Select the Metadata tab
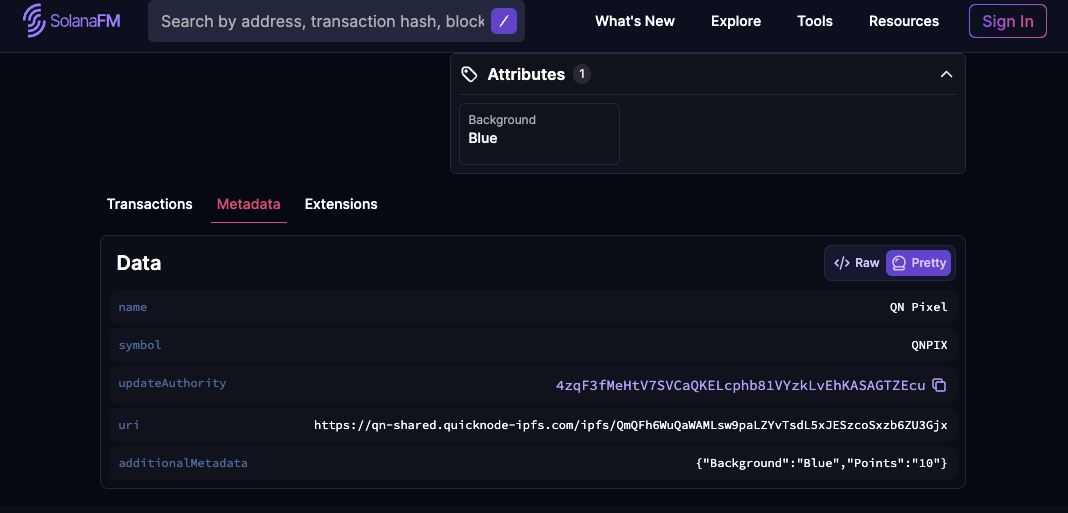The image size is (1068, 513). 249,204
